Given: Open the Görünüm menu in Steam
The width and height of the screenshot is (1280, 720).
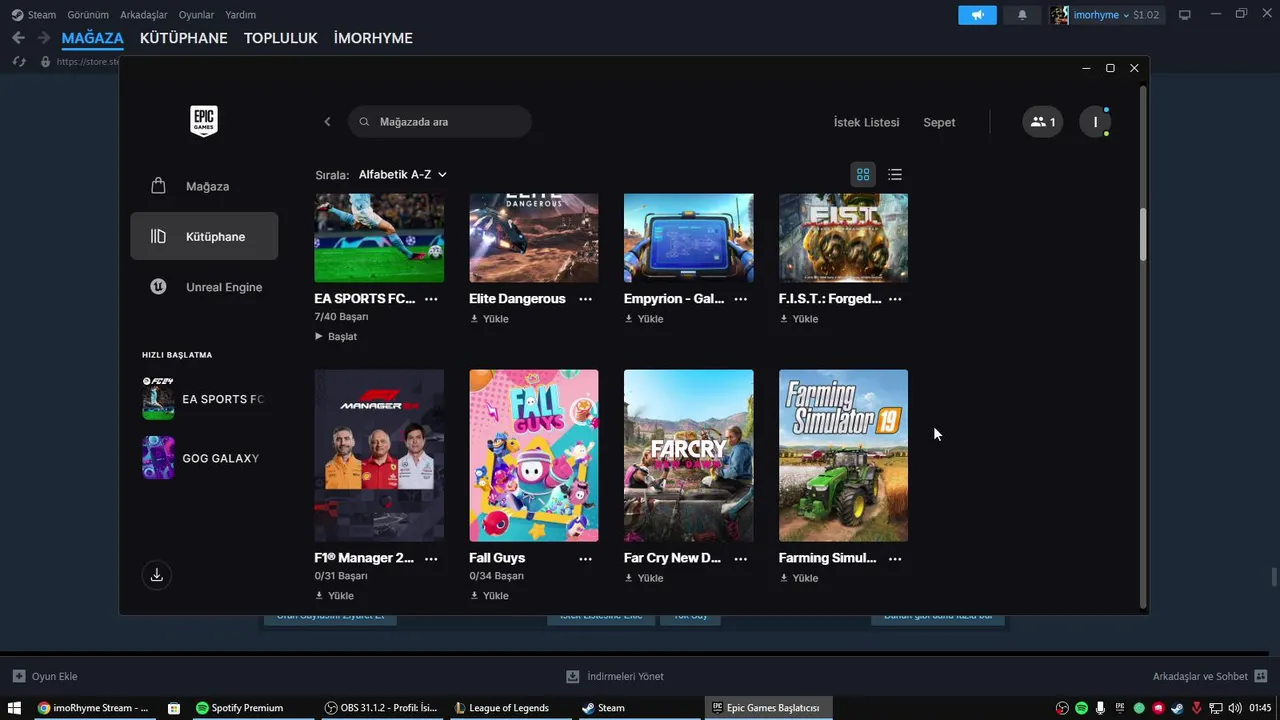Looking at the screenshot, I should pyautogui.click(x=88, y=15).
